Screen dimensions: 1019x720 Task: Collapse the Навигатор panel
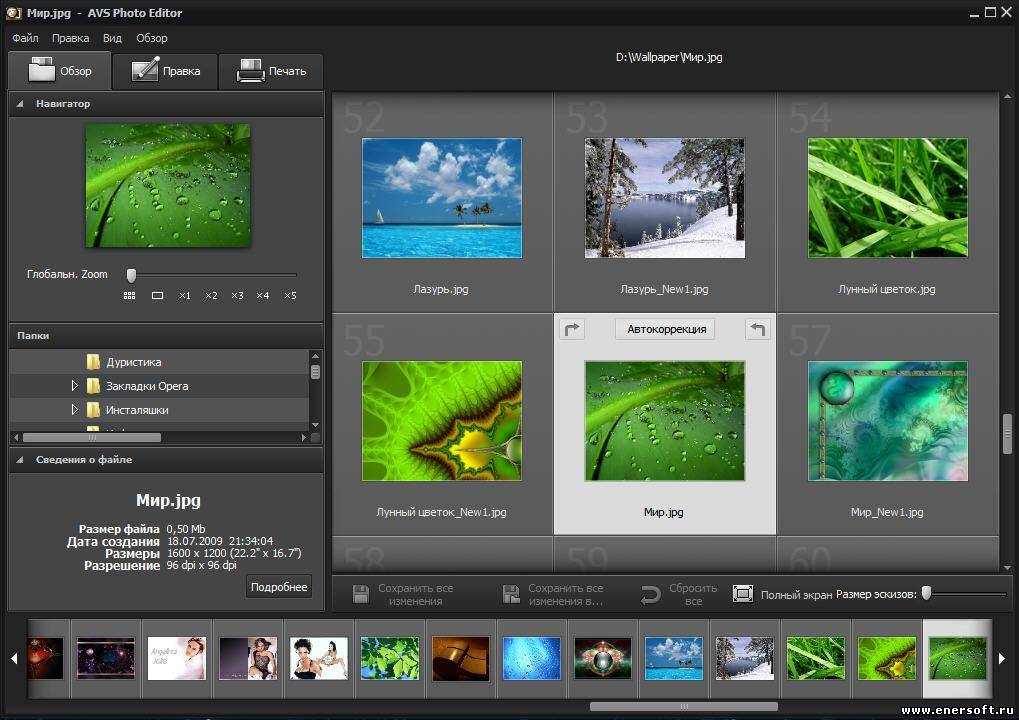coord(20,103)
